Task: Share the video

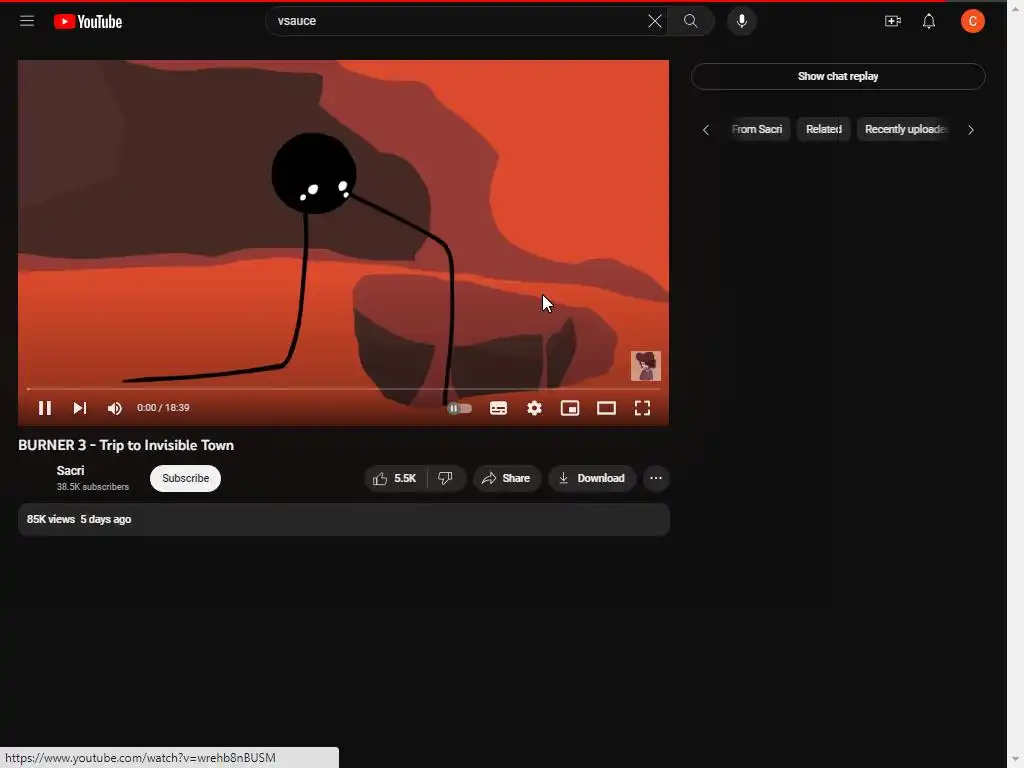Action: tap(506, 479)
